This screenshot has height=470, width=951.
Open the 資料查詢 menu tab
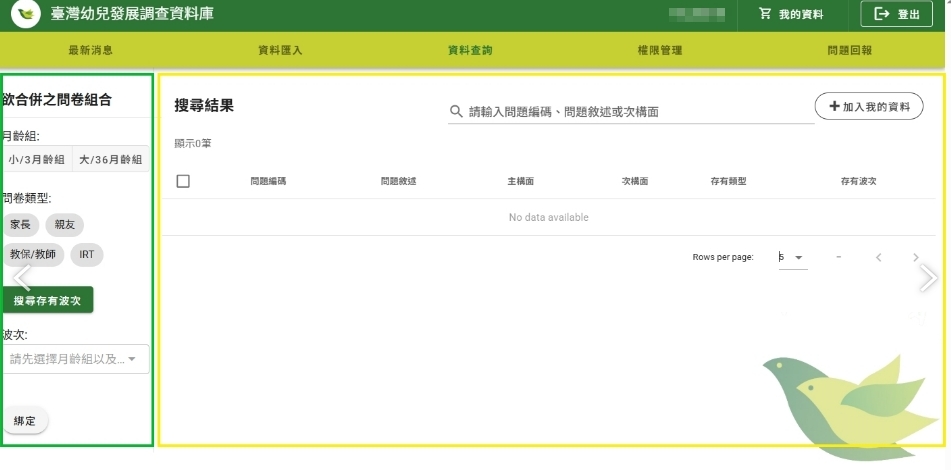[470, 50]
